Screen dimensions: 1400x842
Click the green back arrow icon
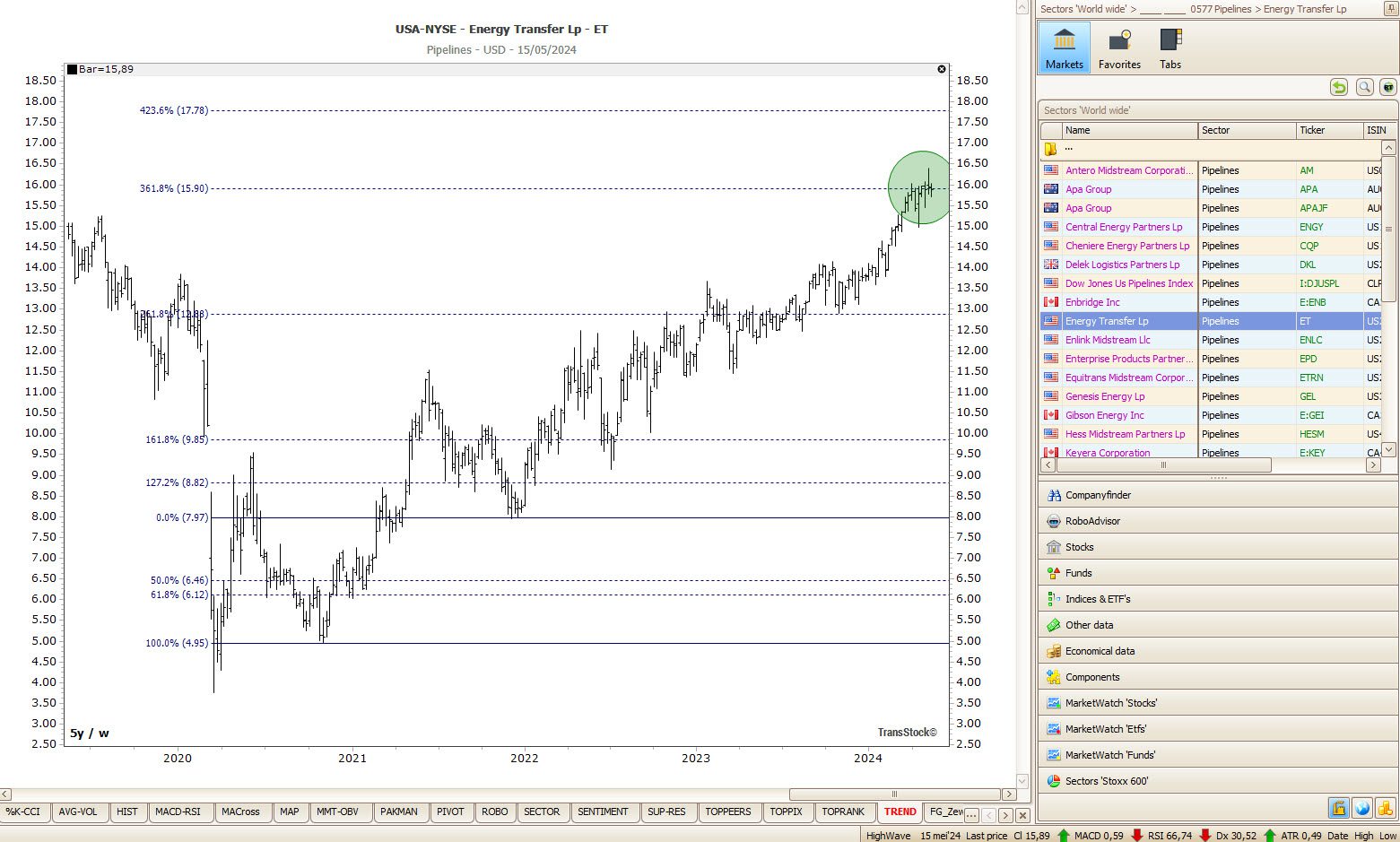1339,87
